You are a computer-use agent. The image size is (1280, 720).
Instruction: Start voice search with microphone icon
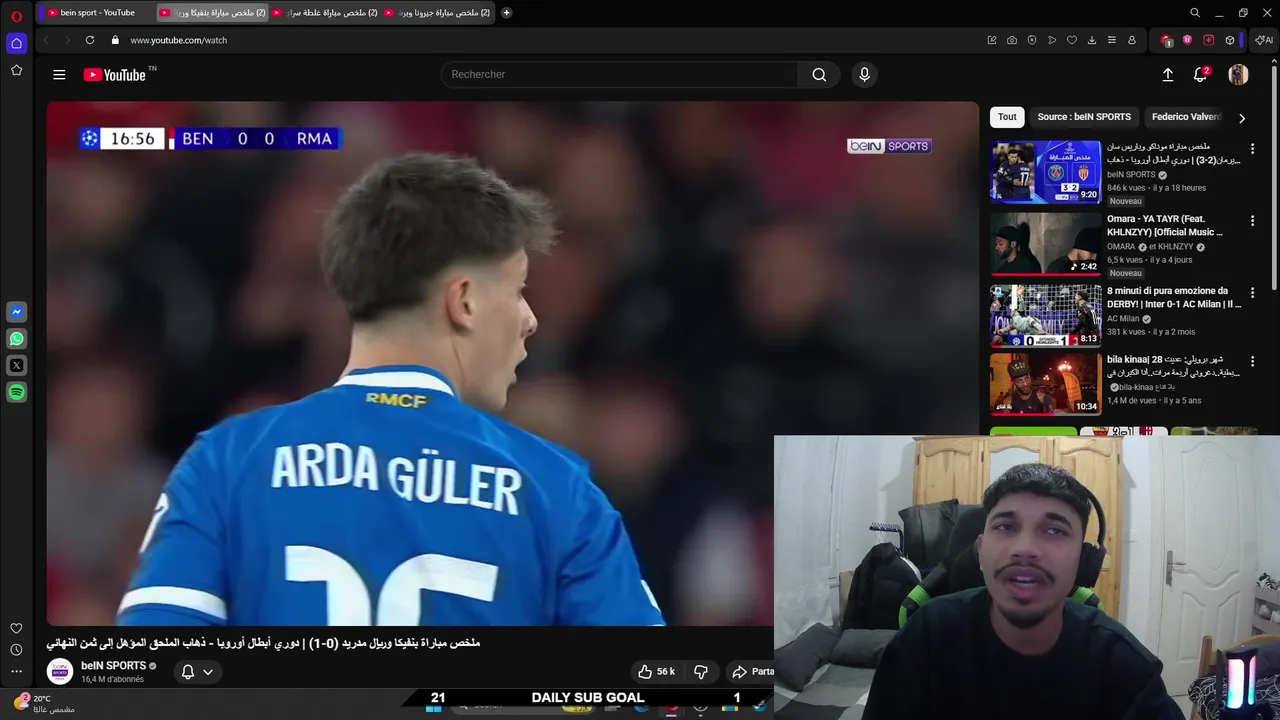pos(865,75)
